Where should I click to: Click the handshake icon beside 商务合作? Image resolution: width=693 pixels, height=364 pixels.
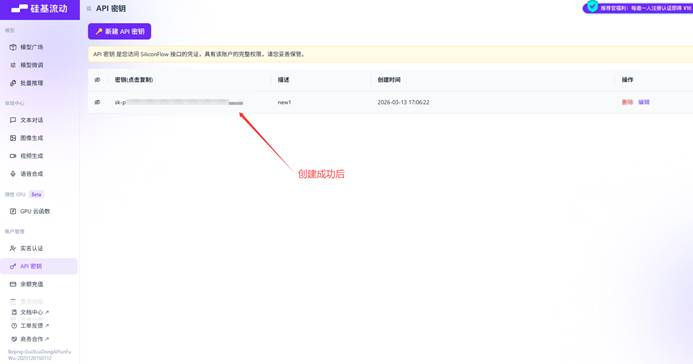pyautogui.click(x=14, y=339)
